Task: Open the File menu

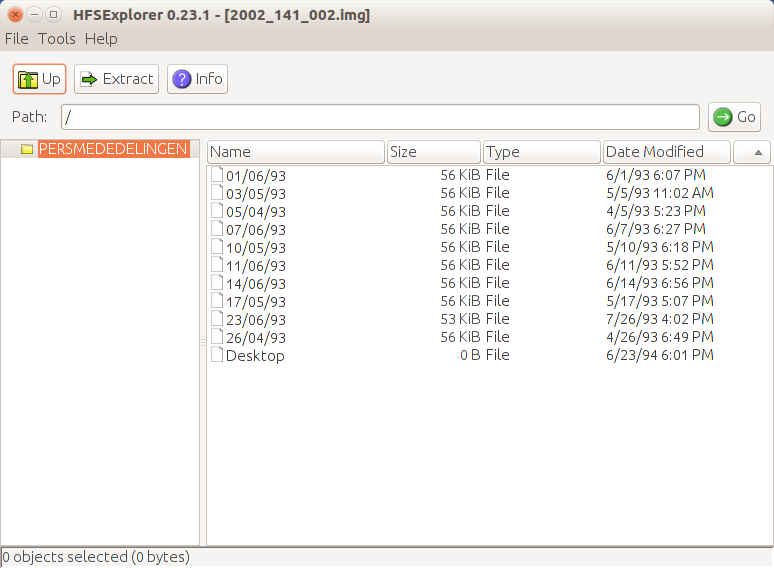Action: click(x=17, y=39)
